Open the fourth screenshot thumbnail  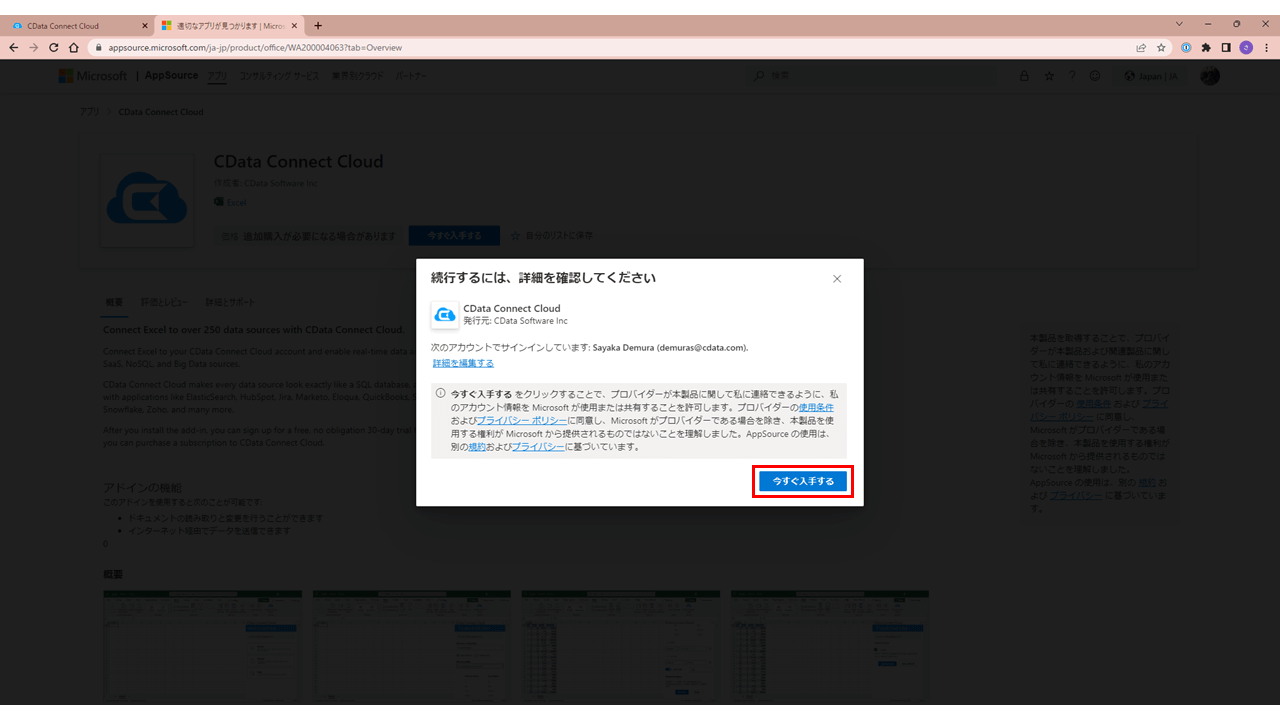tap(829, 647)
